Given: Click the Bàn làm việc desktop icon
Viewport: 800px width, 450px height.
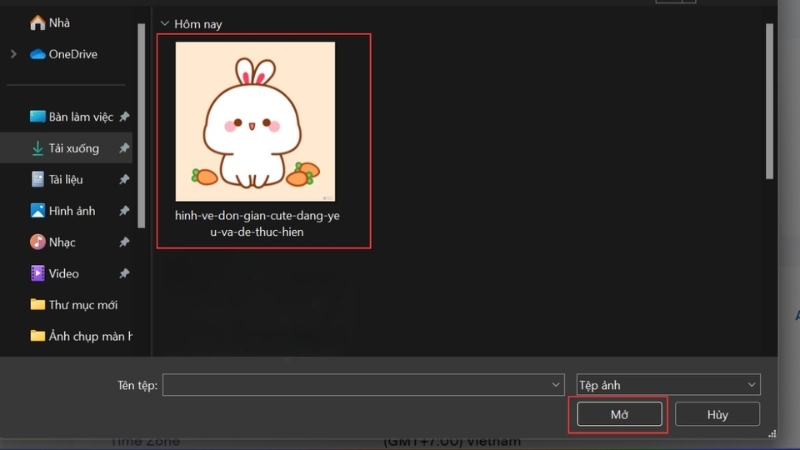Looking at the screenshot, I should click(x=38, y=117).
